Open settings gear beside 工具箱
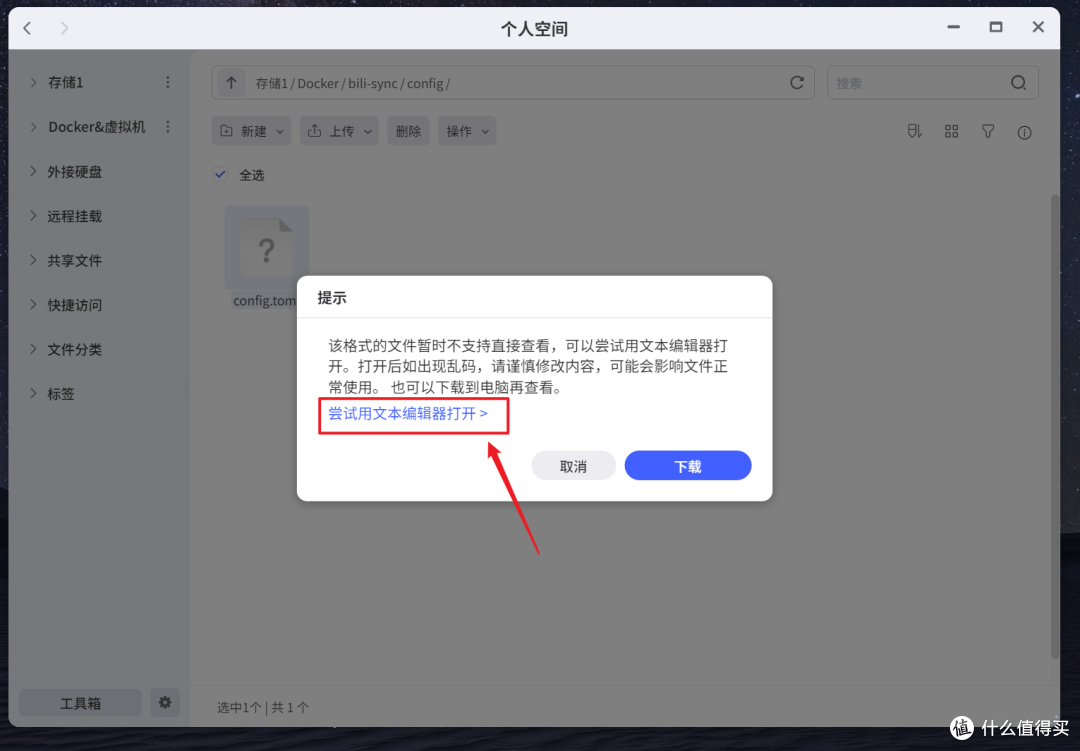The height and width of the screenshot is (751, 1080). [x=165, y=703]
